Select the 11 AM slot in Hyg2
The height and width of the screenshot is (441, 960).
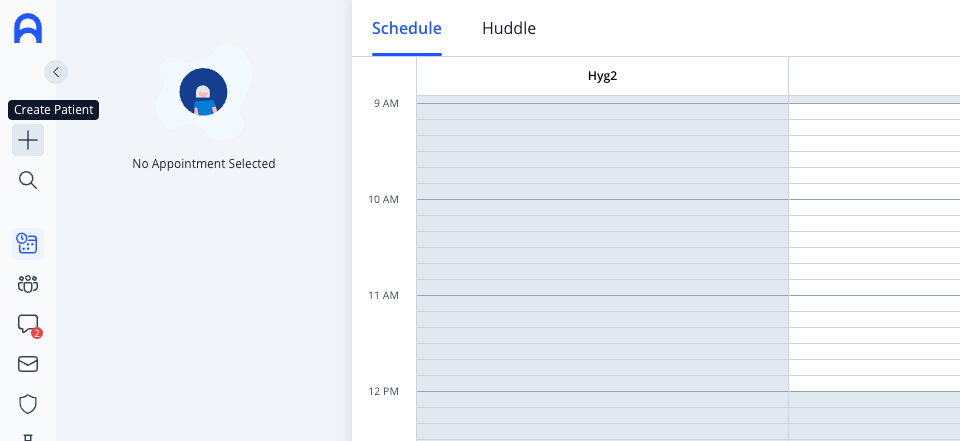point(602,304)
